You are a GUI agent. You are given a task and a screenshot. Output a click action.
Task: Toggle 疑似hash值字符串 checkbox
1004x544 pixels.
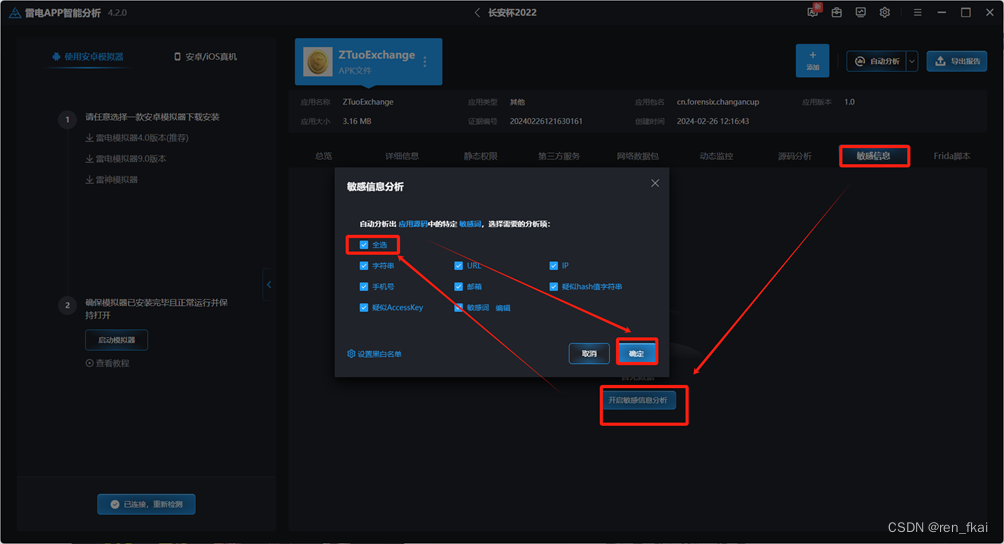click(x=554, y=287)
